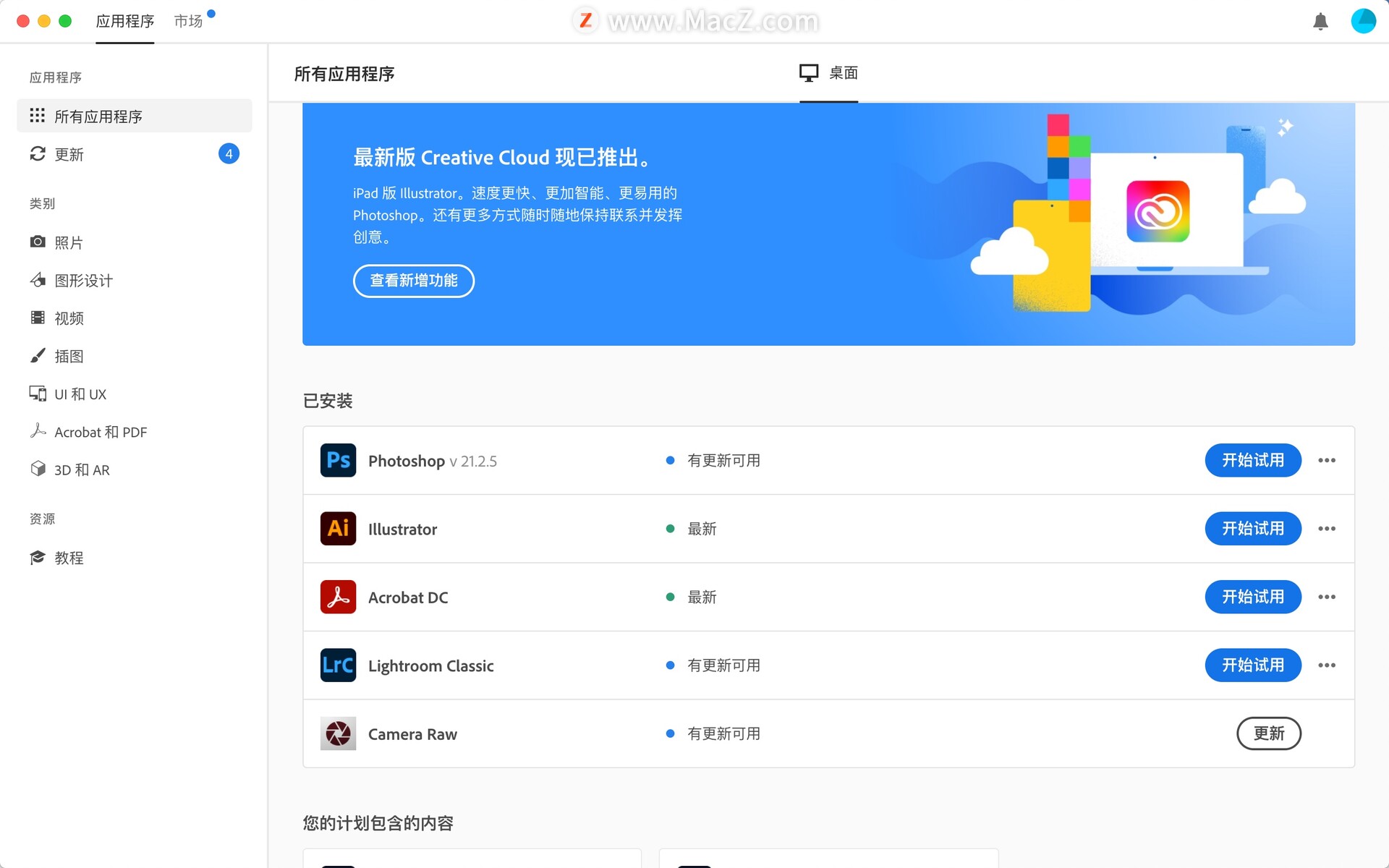This screenshot has width=1389, height=868.
Task: Click the Illustrator Ai icon
Action: click(x=338, y=529)
